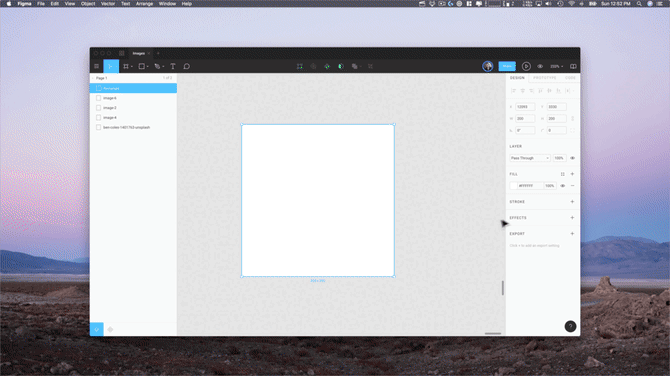
Task: Toggle fill visibility eye icon
Action: tap(563, 186)
